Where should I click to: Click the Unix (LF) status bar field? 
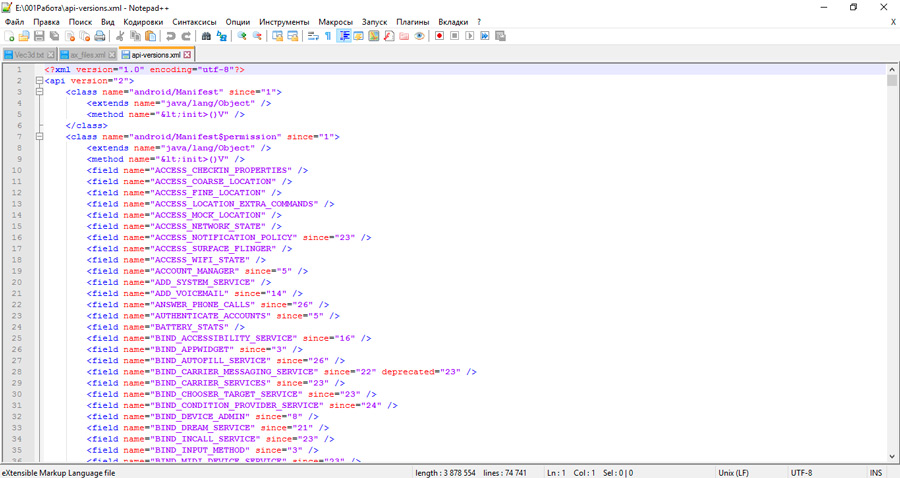(735, 471)
